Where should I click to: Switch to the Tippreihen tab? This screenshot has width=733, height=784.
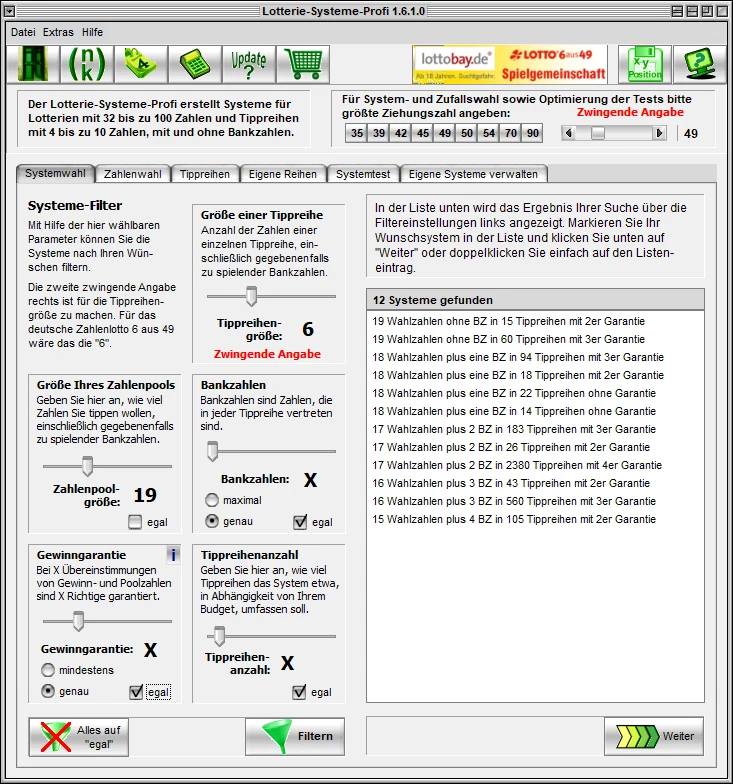pyautogui.click(x=204, y=174)
